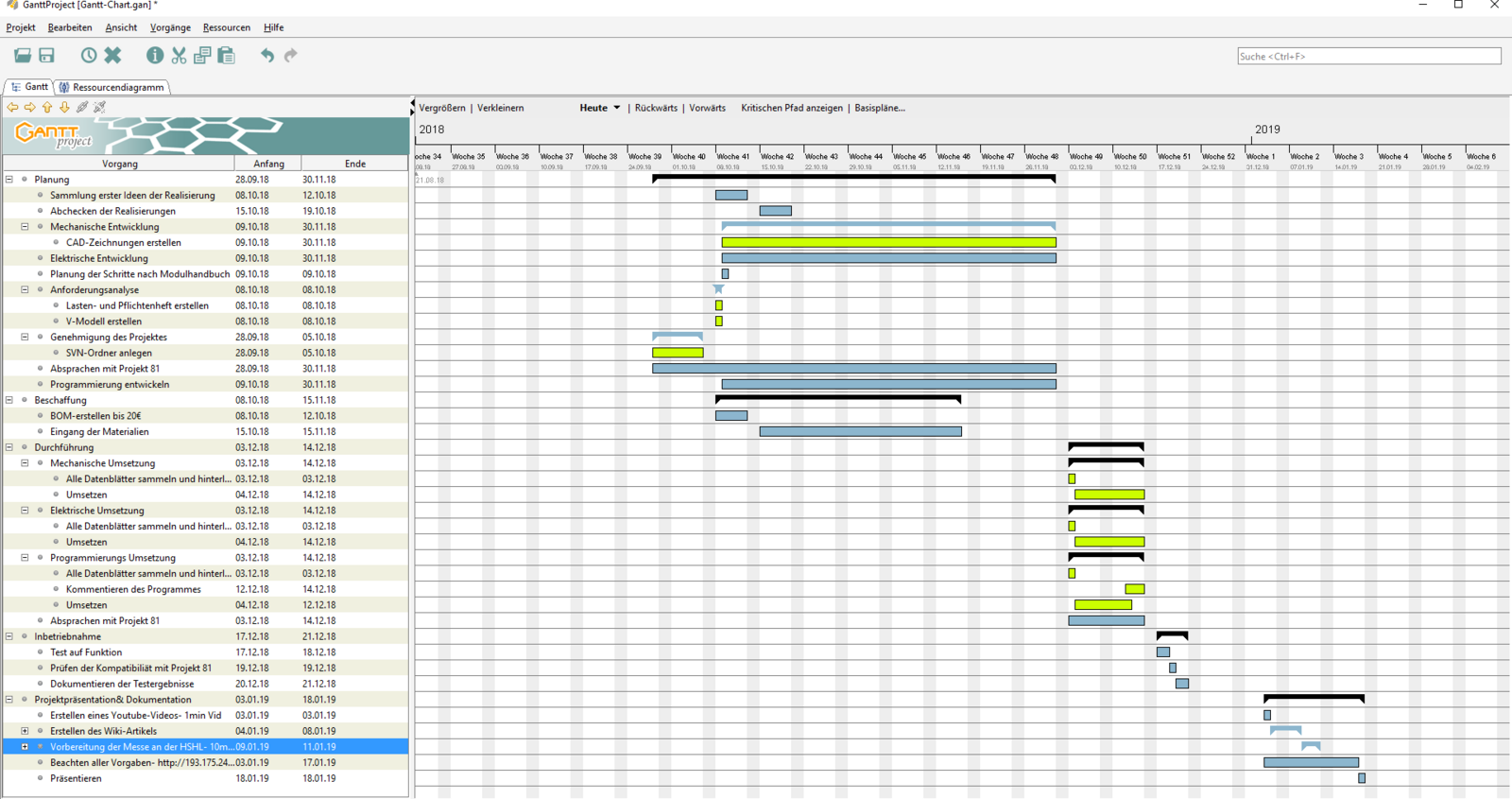Undo the last action

[x=267, y=56]
